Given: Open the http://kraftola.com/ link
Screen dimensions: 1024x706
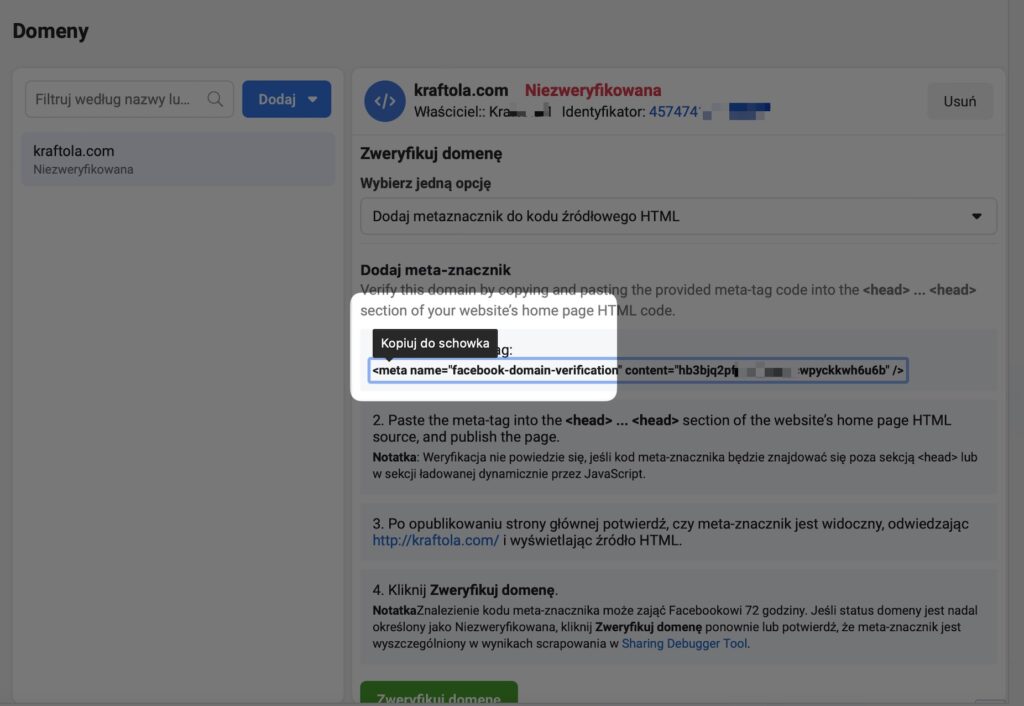Looking at the screenshot, I should pyautogui.click(x=436, y=541).
